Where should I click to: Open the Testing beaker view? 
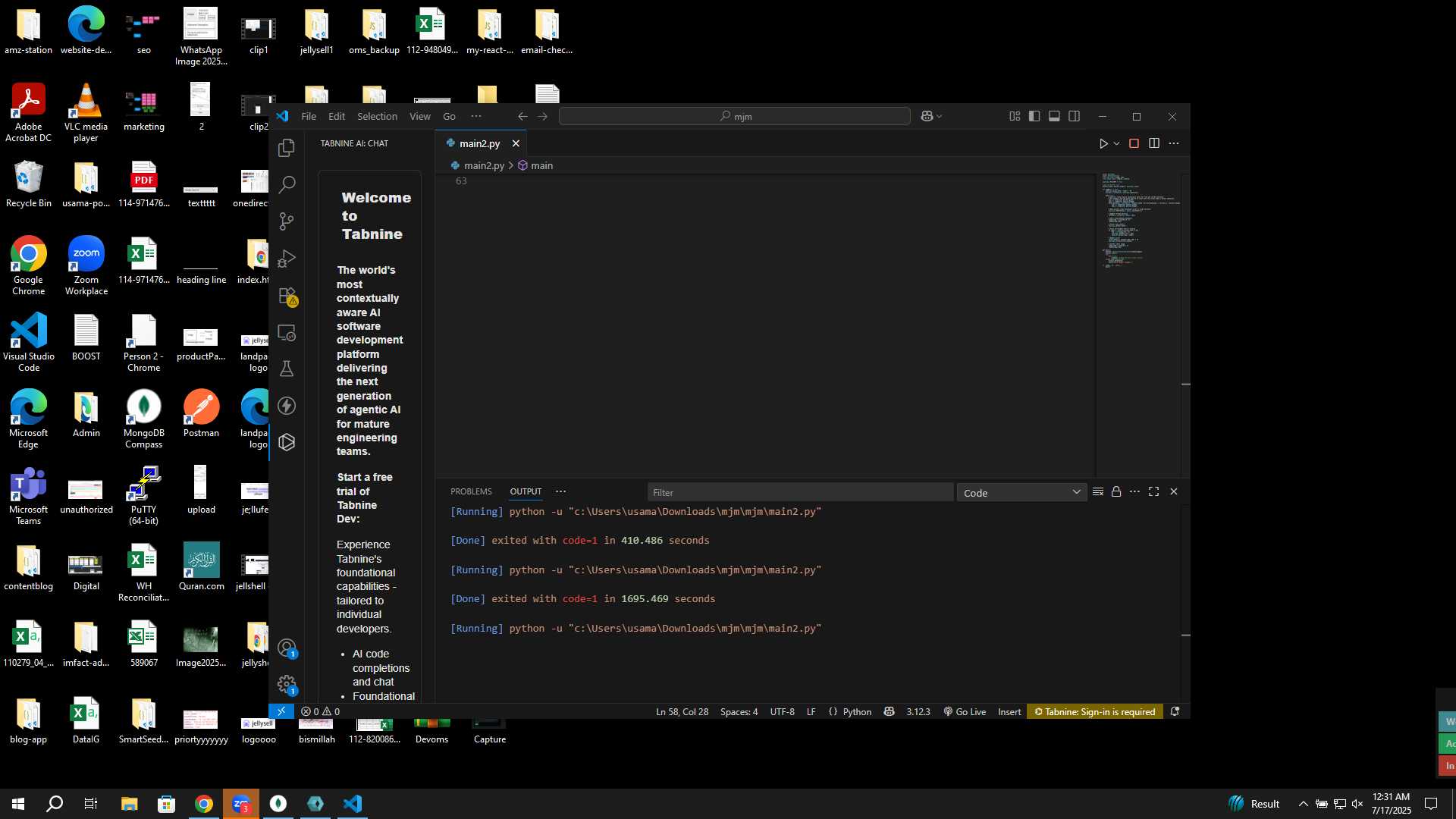tap(287, 369)
